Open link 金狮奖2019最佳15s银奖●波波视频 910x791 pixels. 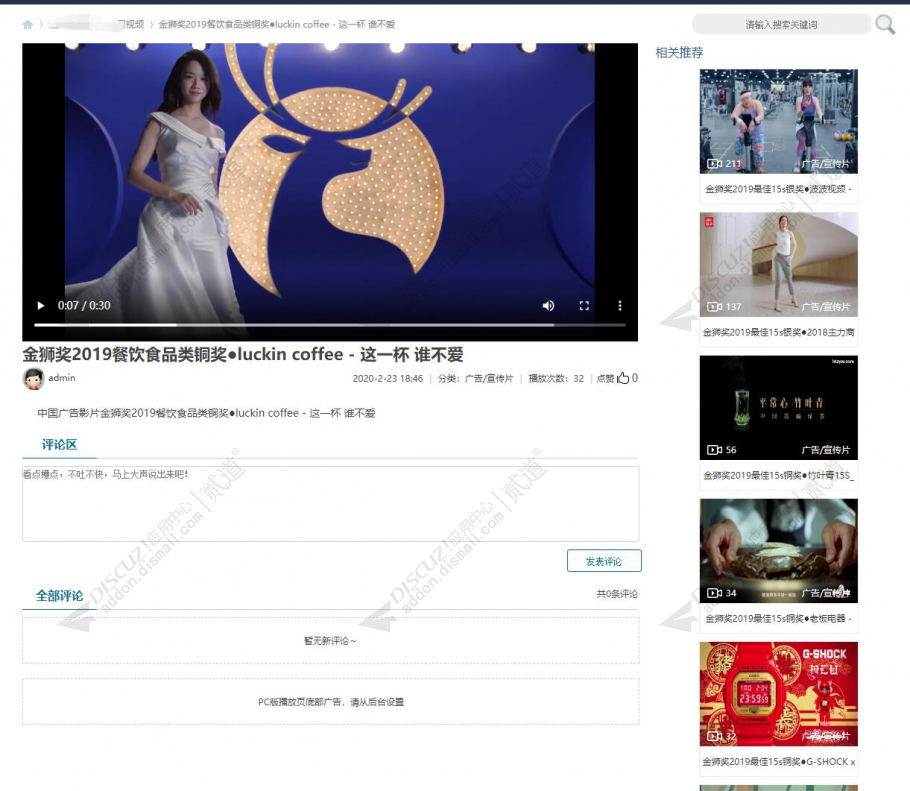[x=778, y=189]
